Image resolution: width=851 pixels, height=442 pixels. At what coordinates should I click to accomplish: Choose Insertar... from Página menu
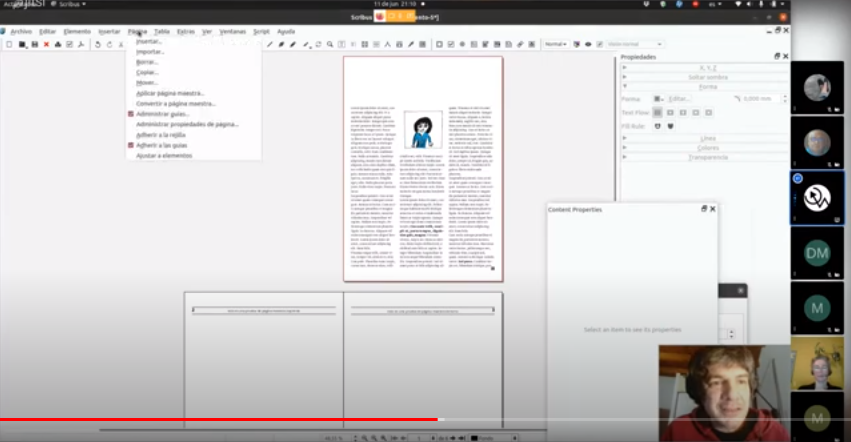tap(149, 41)
